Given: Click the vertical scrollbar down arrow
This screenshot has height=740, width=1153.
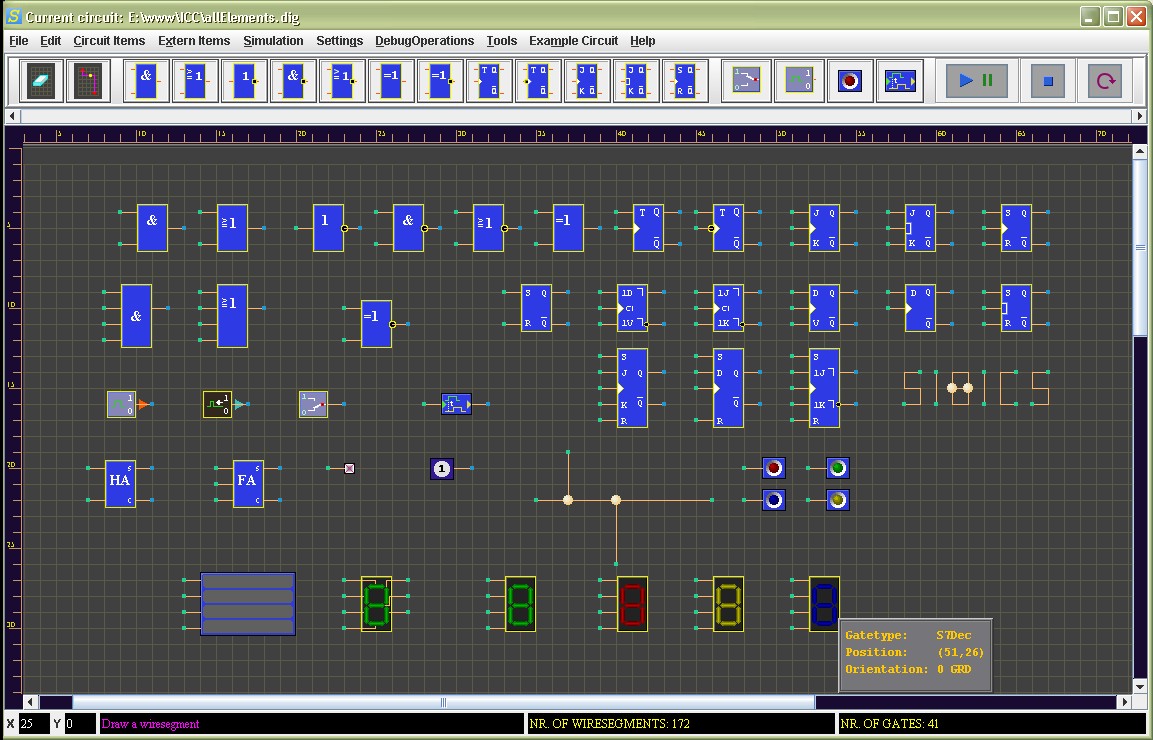Looking at the screenshot, I should click(x=1139, y=686).
